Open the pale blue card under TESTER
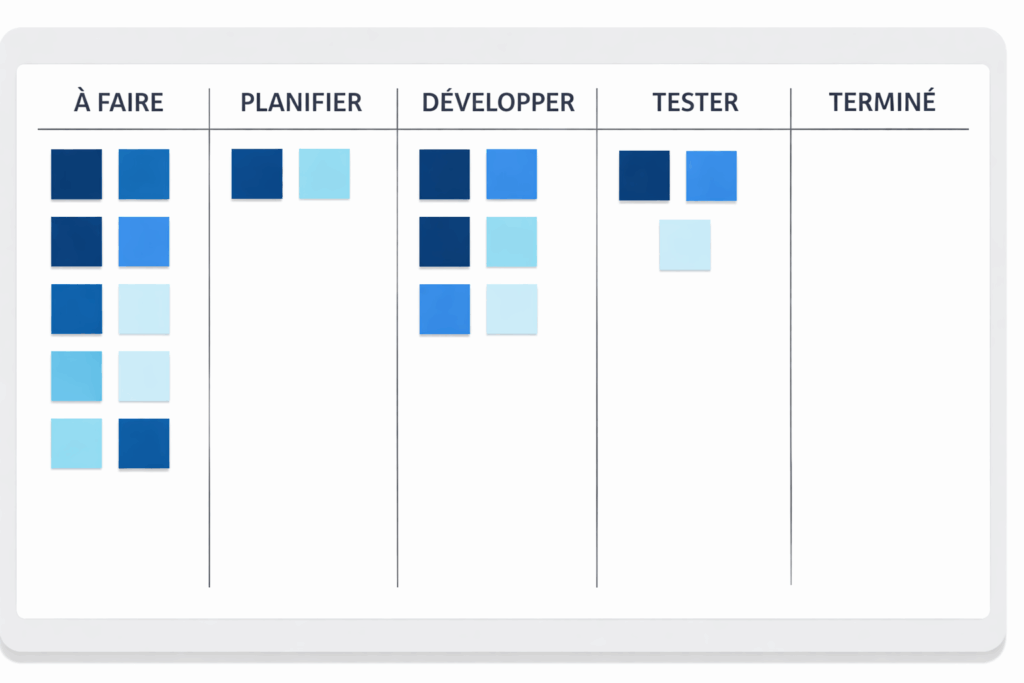 (x=685, y=245)
